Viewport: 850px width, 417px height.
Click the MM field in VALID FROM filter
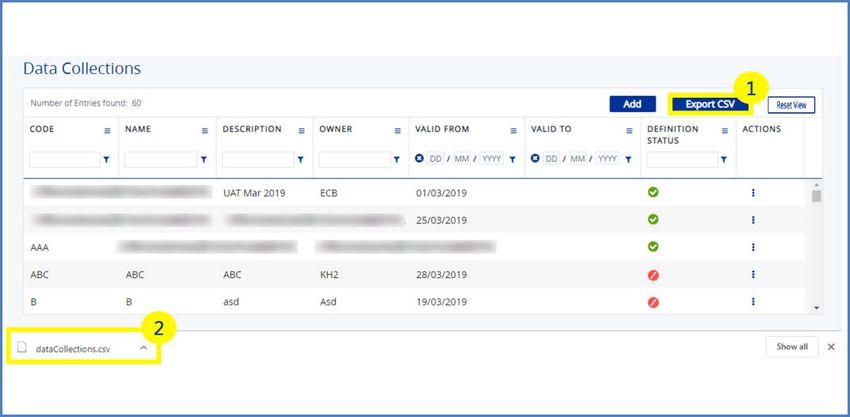click(x=462, y=159)
